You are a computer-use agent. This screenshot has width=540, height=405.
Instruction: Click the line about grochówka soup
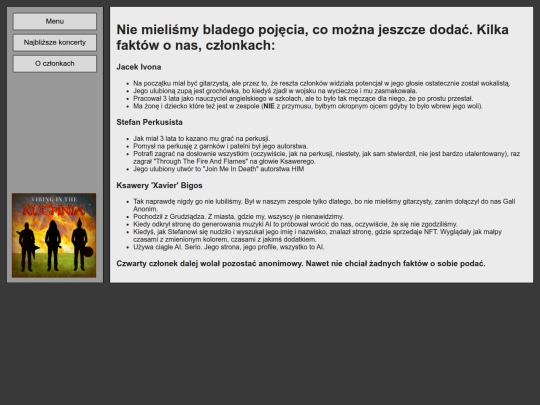[275, 91]
